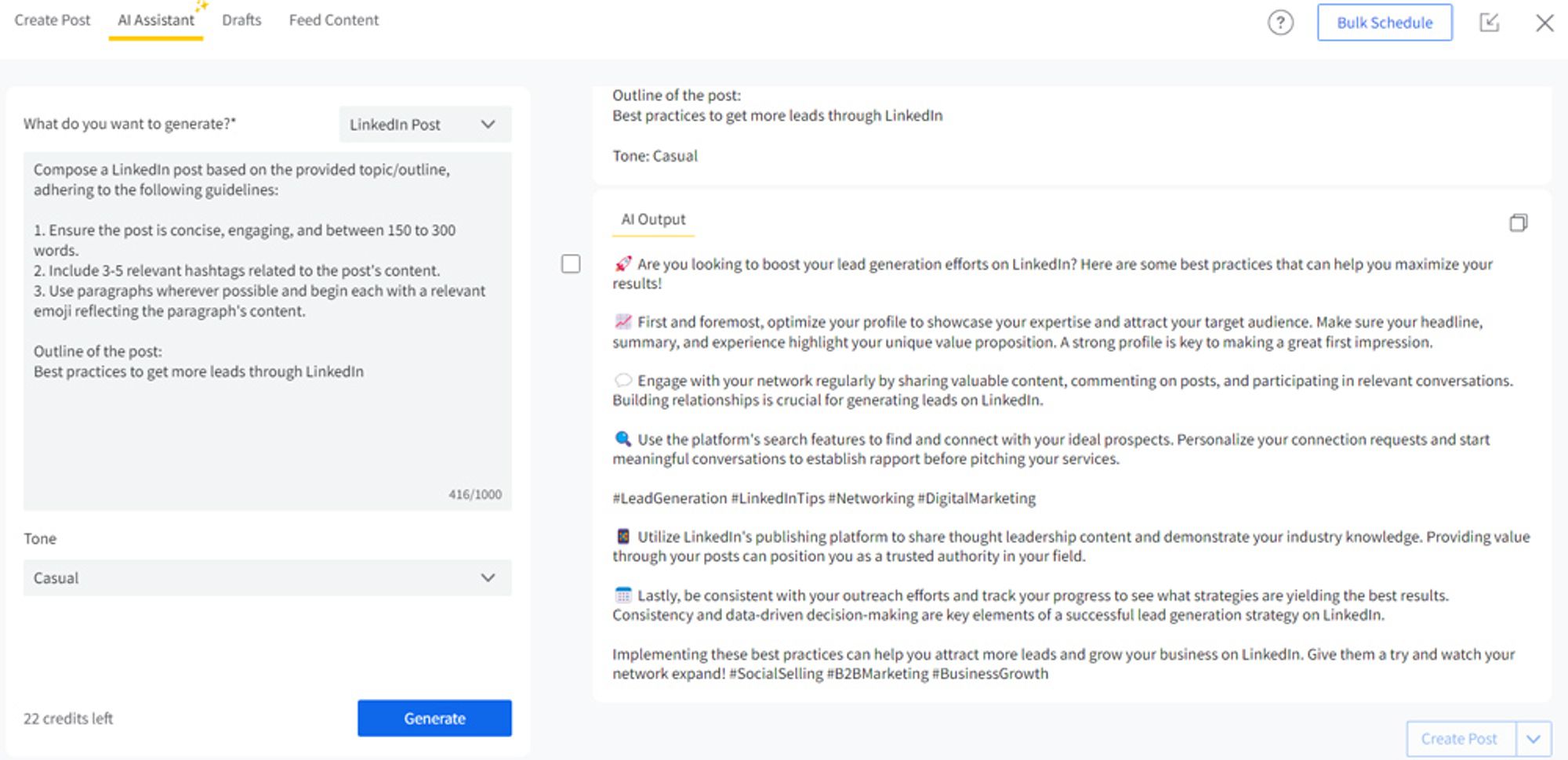Open the Drafts tab
This screenshot has height=760, width=1568.
241,20
